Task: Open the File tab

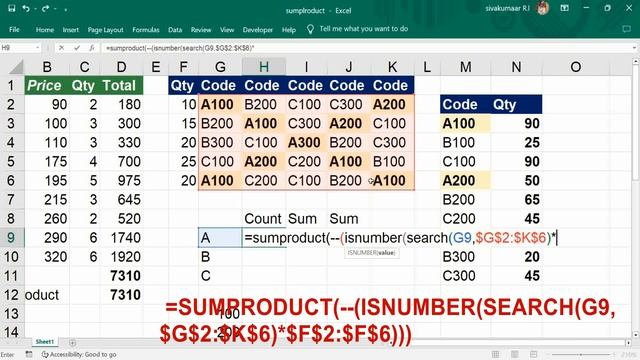Action: (14, 29)
